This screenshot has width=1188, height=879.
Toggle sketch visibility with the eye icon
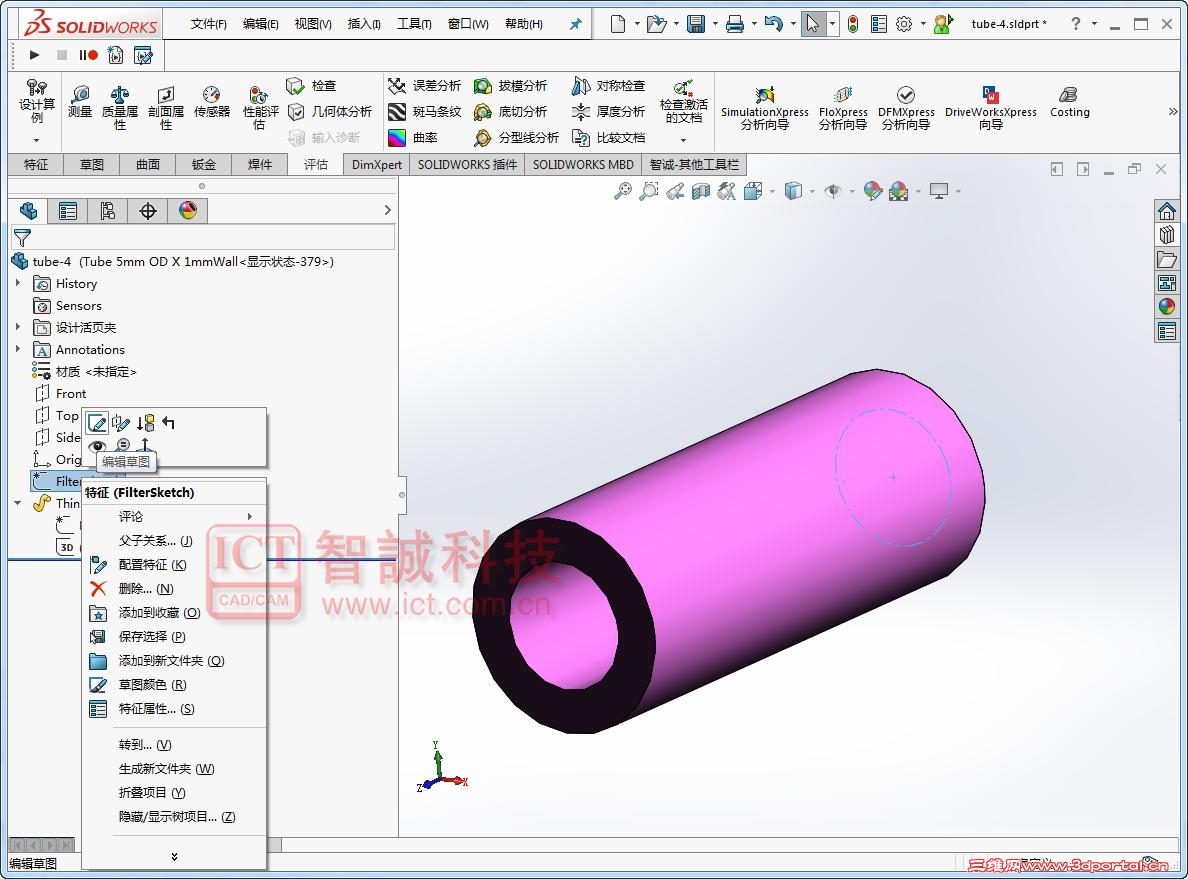point(96,446)
